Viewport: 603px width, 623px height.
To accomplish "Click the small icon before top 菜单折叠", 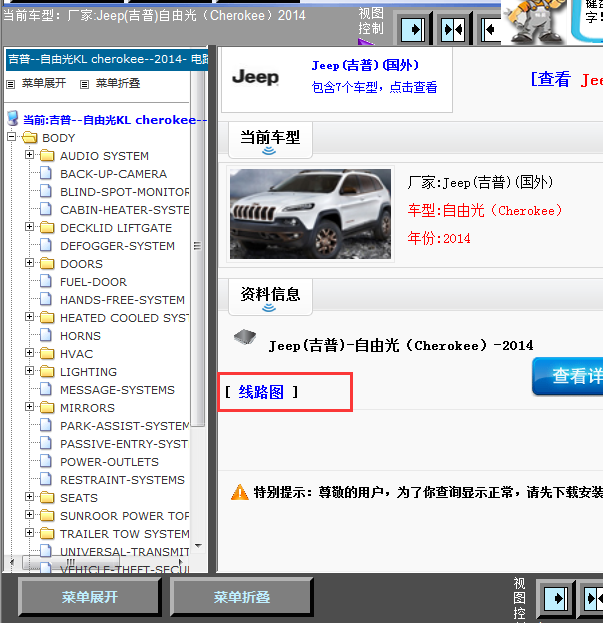I will [x=84, y=84].
